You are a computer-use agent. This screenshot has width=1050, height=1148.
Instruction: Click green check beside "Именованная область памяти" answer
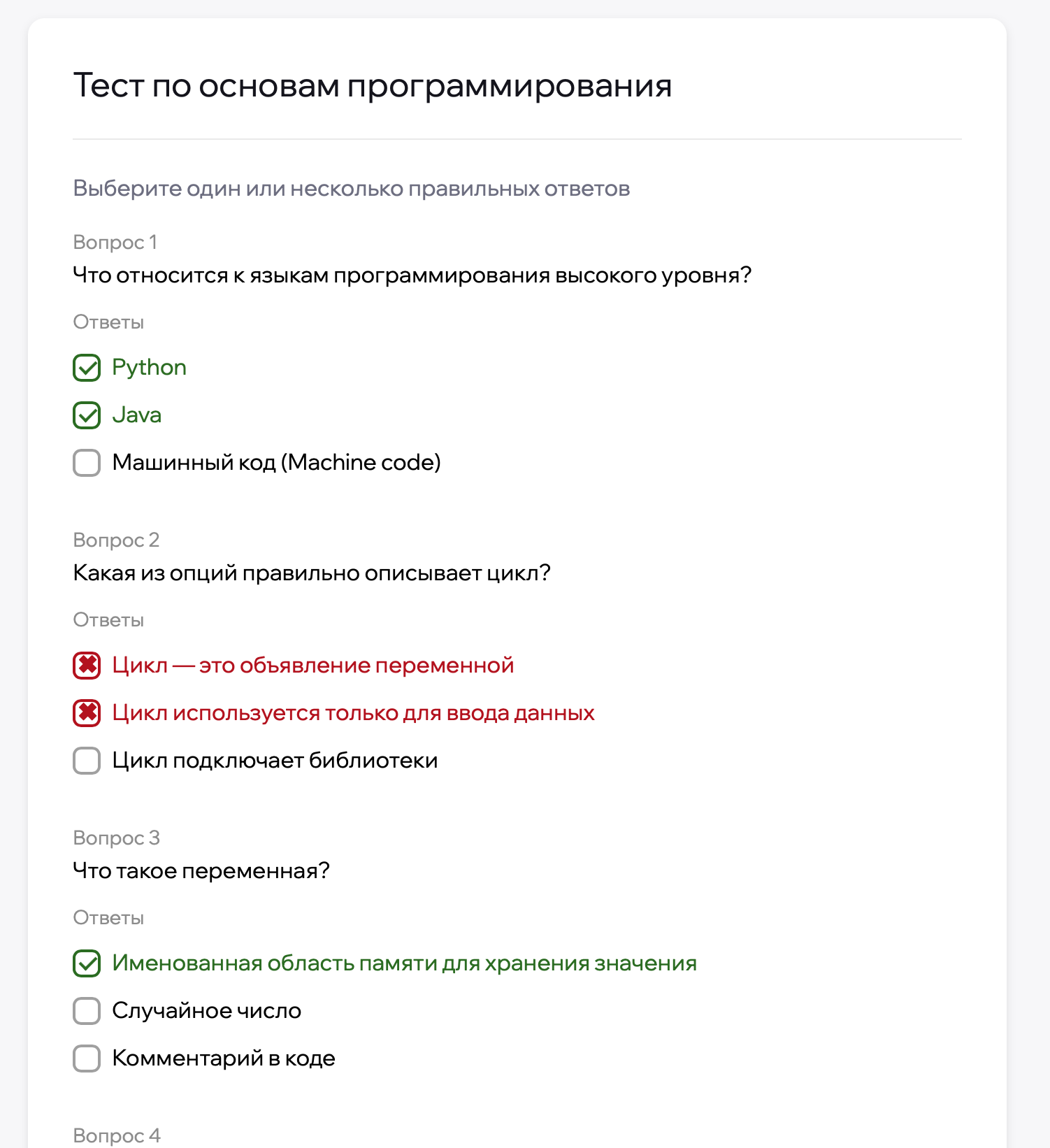pos(86,963)
